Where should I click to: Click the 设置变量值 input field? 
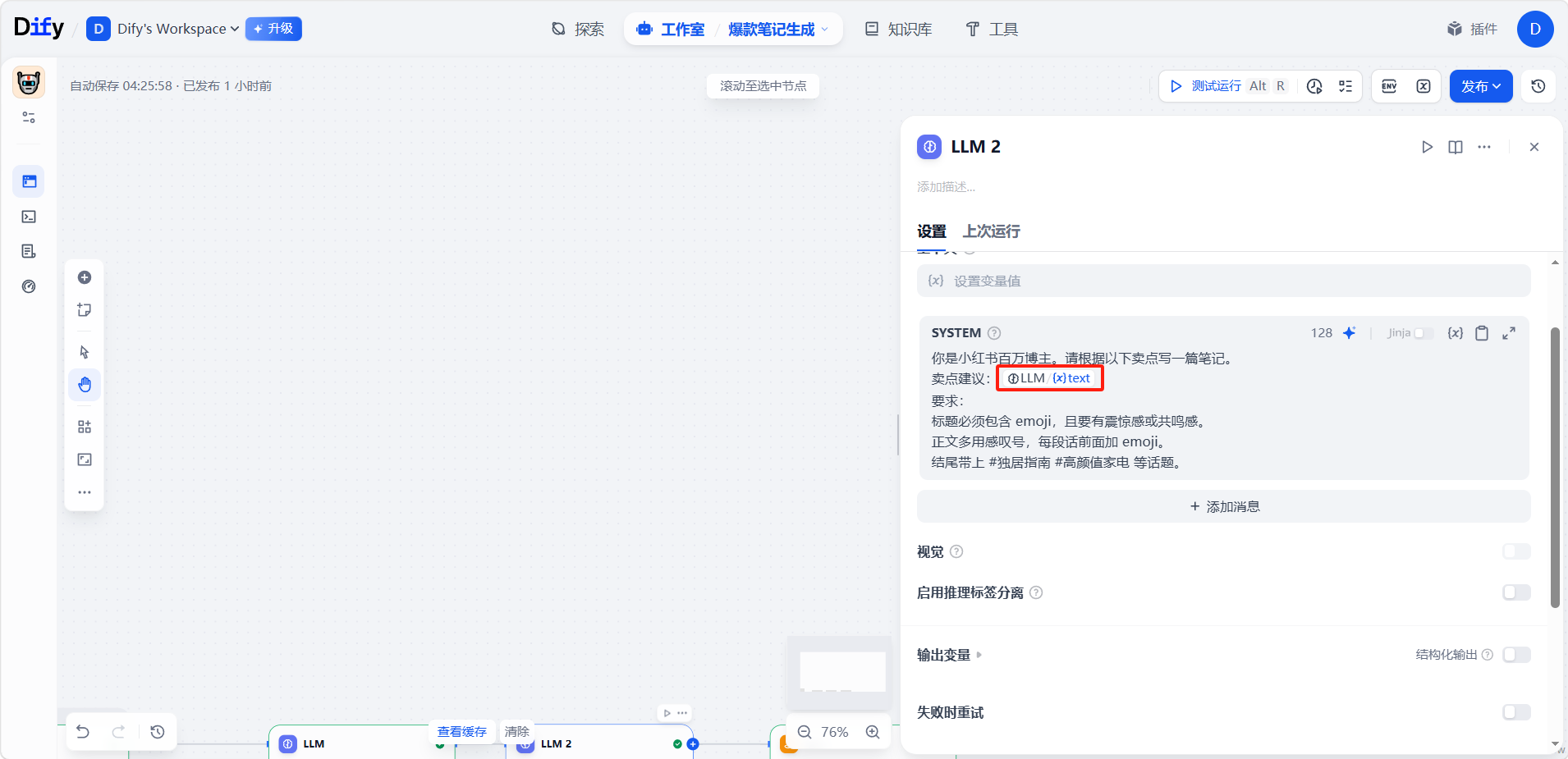pyautogui.click(x=1223, y=281)
